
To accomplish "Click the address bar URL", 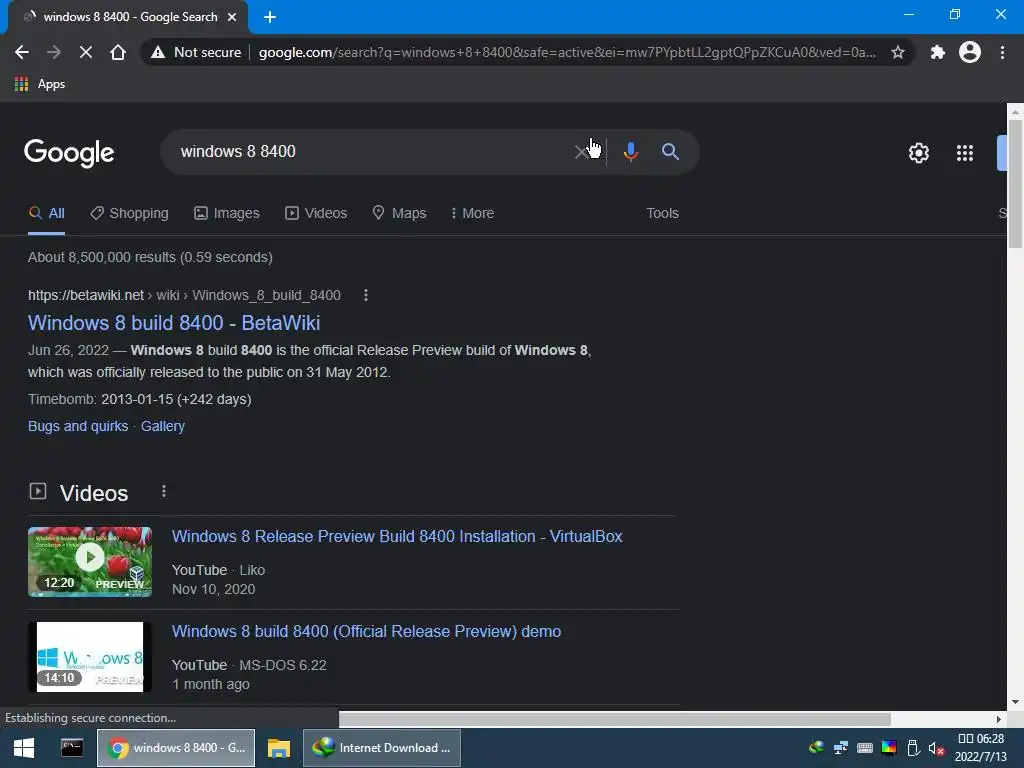I will pyautogui.click(x=567, y=52).
